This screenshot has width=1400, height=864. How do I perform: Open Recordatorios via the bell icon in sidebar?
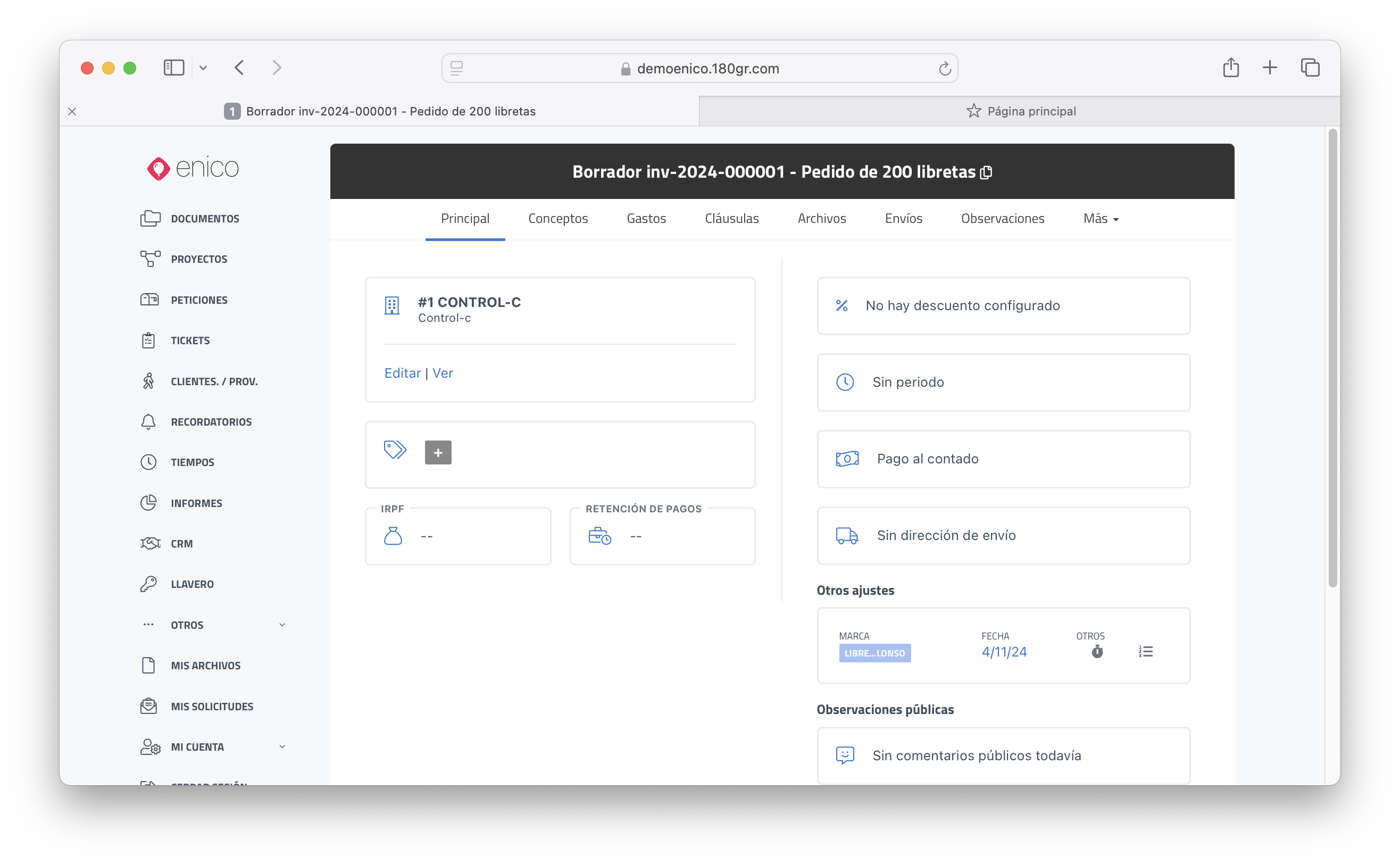148,422
